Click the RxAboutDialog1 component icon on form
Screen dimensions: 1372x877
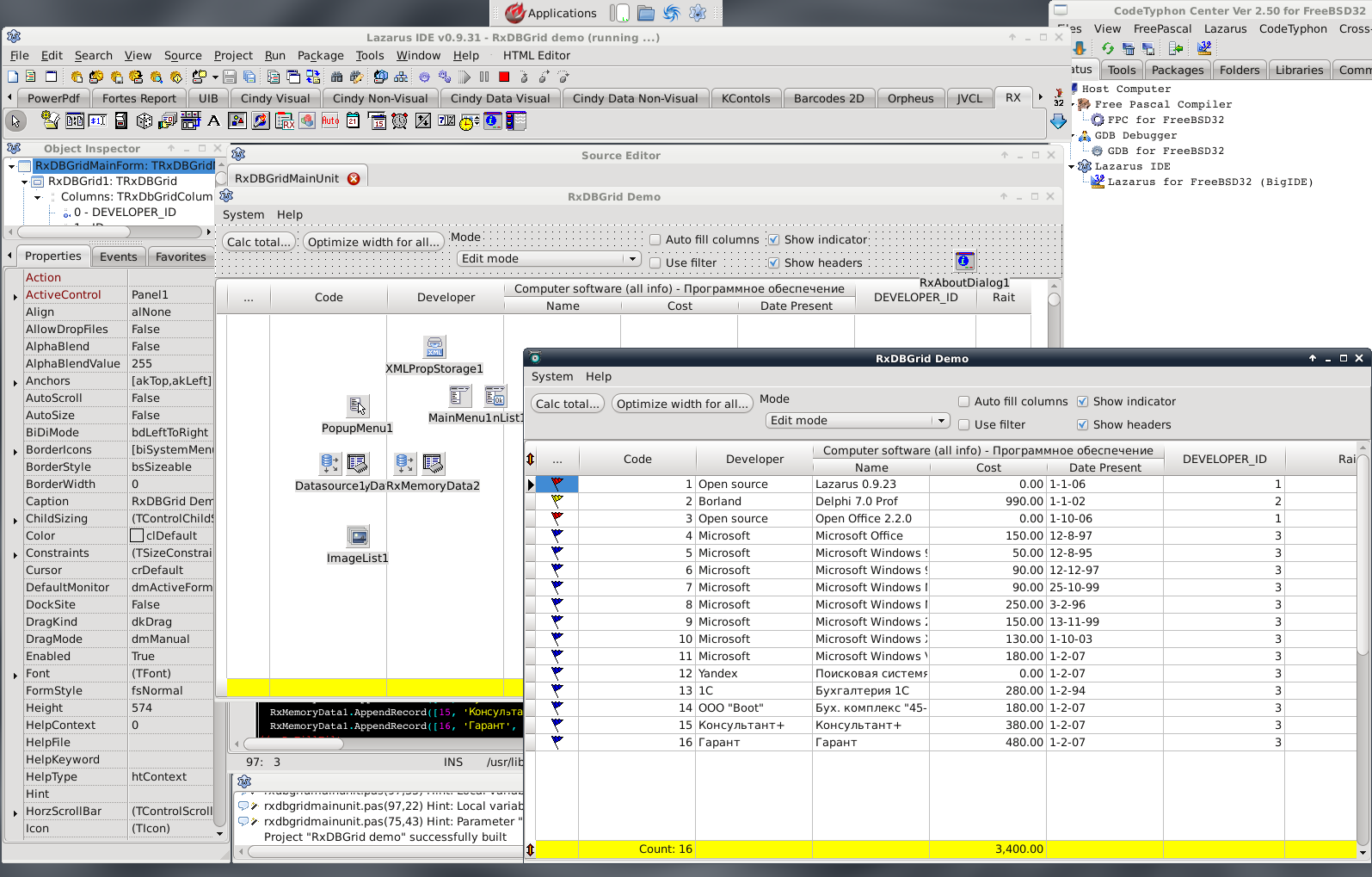[964, 261]
